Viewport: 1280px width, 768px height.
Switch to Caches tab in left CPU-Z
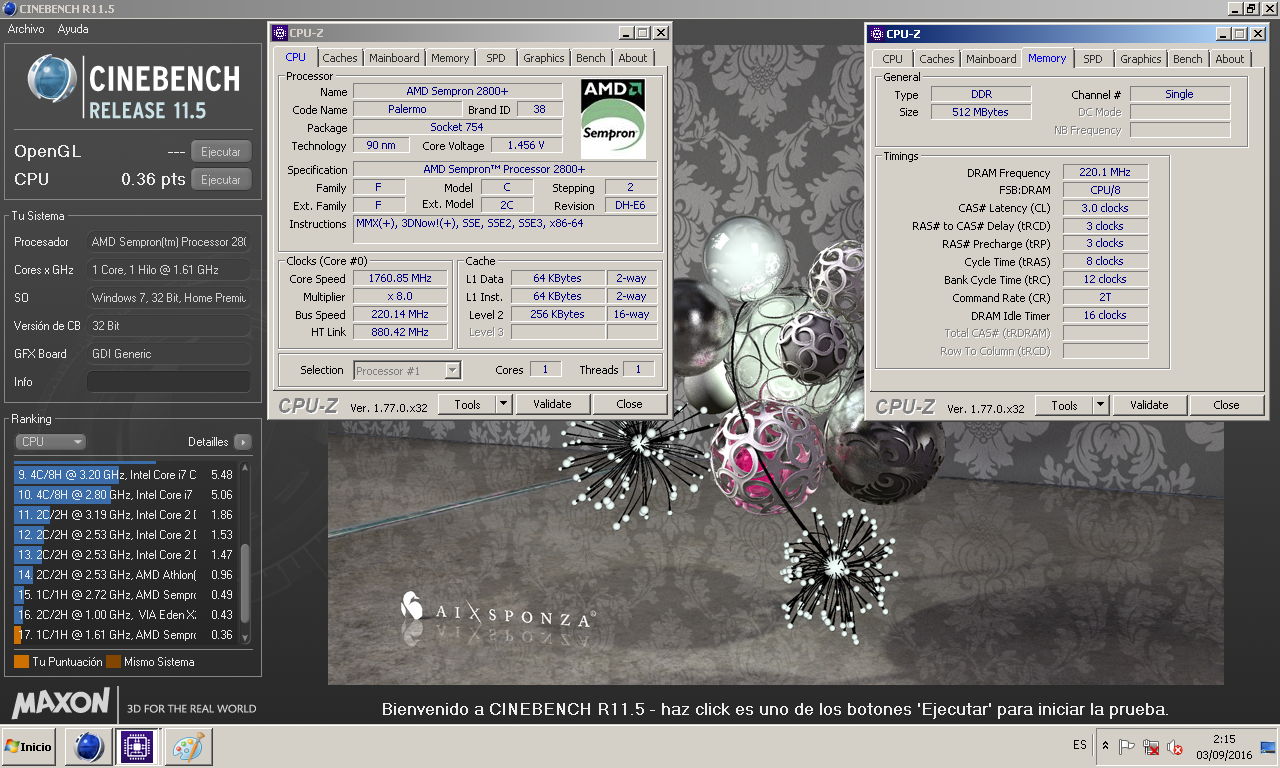(x=340, y=58)
